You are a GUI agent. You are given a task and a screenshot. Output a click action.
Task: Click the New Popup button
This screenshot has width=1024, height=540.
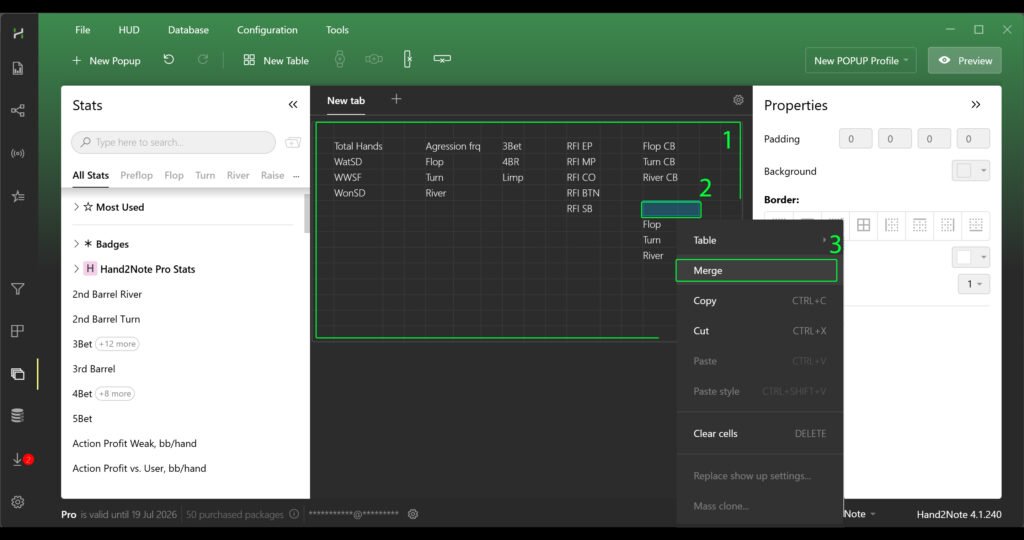pos(105,61)
